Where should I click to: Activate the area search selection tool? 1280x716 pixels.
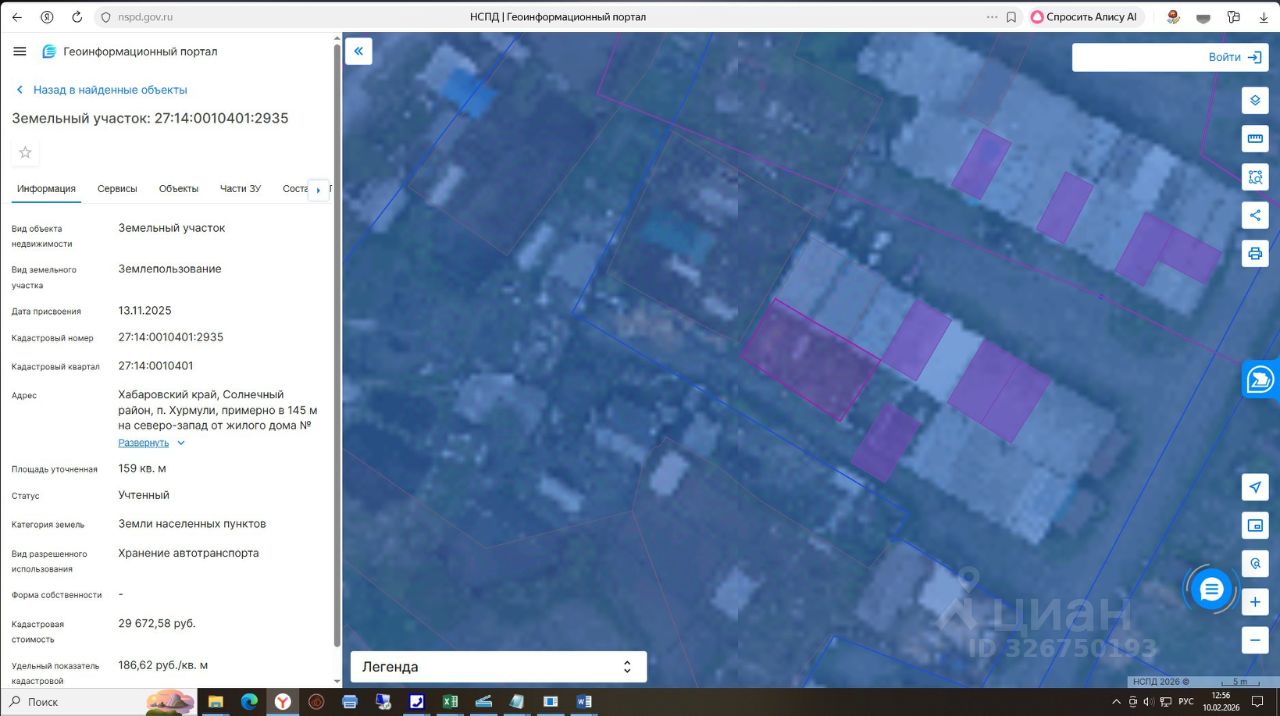1255,177
